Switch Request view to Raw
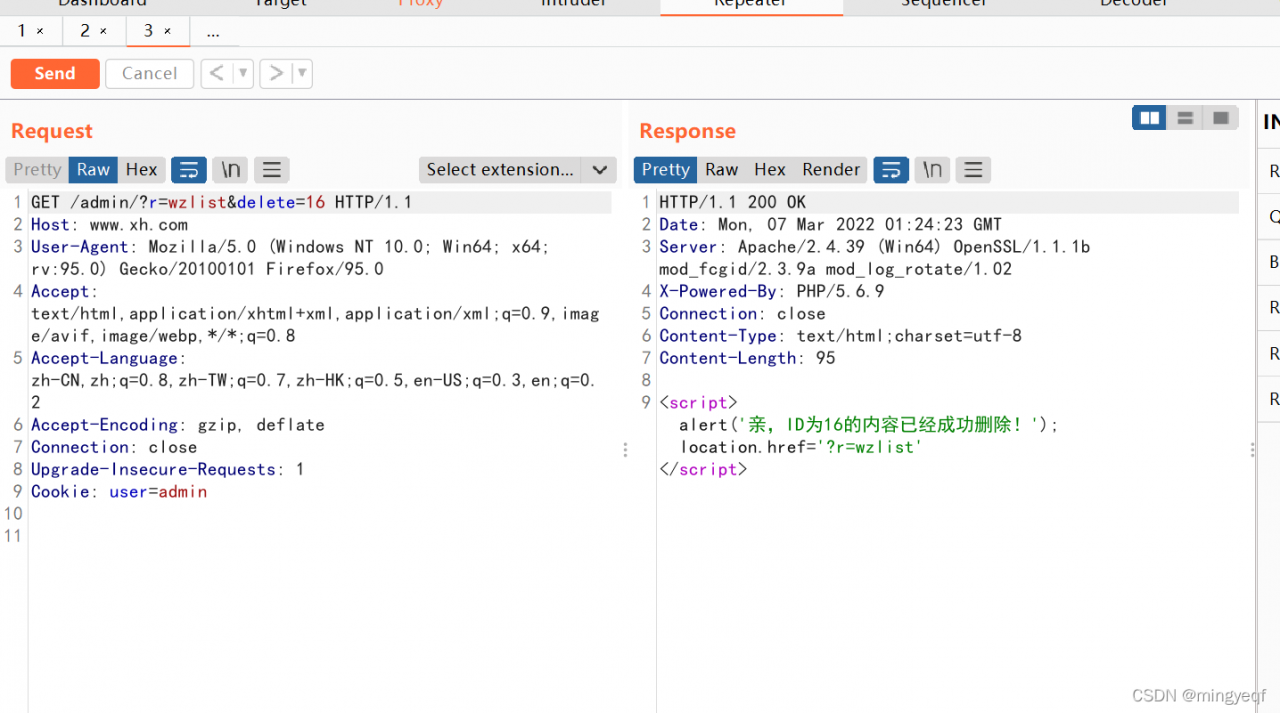Viewport: 1280px width, 713px height. click(93, 170)
